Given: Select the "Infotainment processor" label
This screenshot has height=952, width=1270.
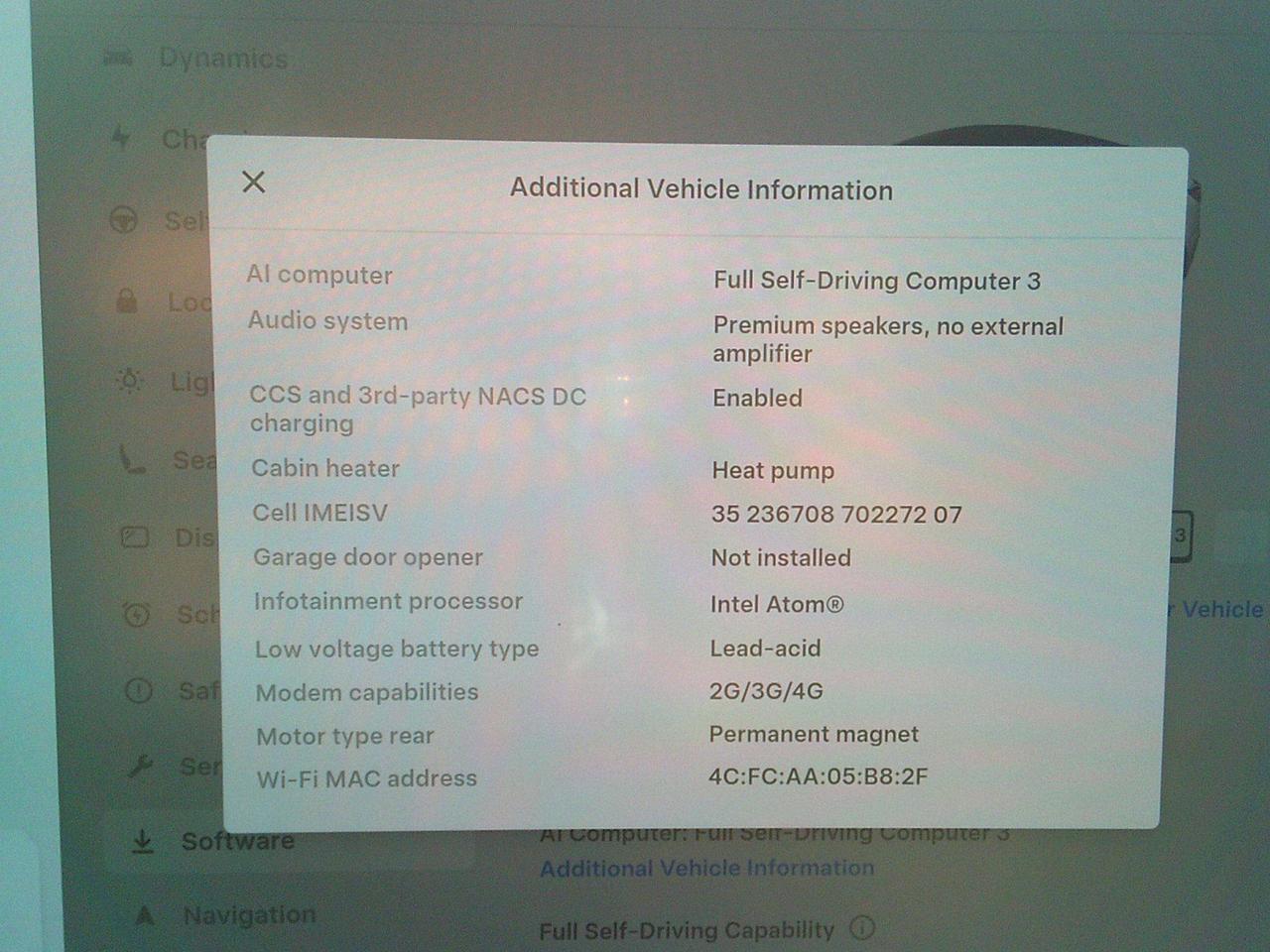Looking at the screenshot, I should (x=388, y=601).
